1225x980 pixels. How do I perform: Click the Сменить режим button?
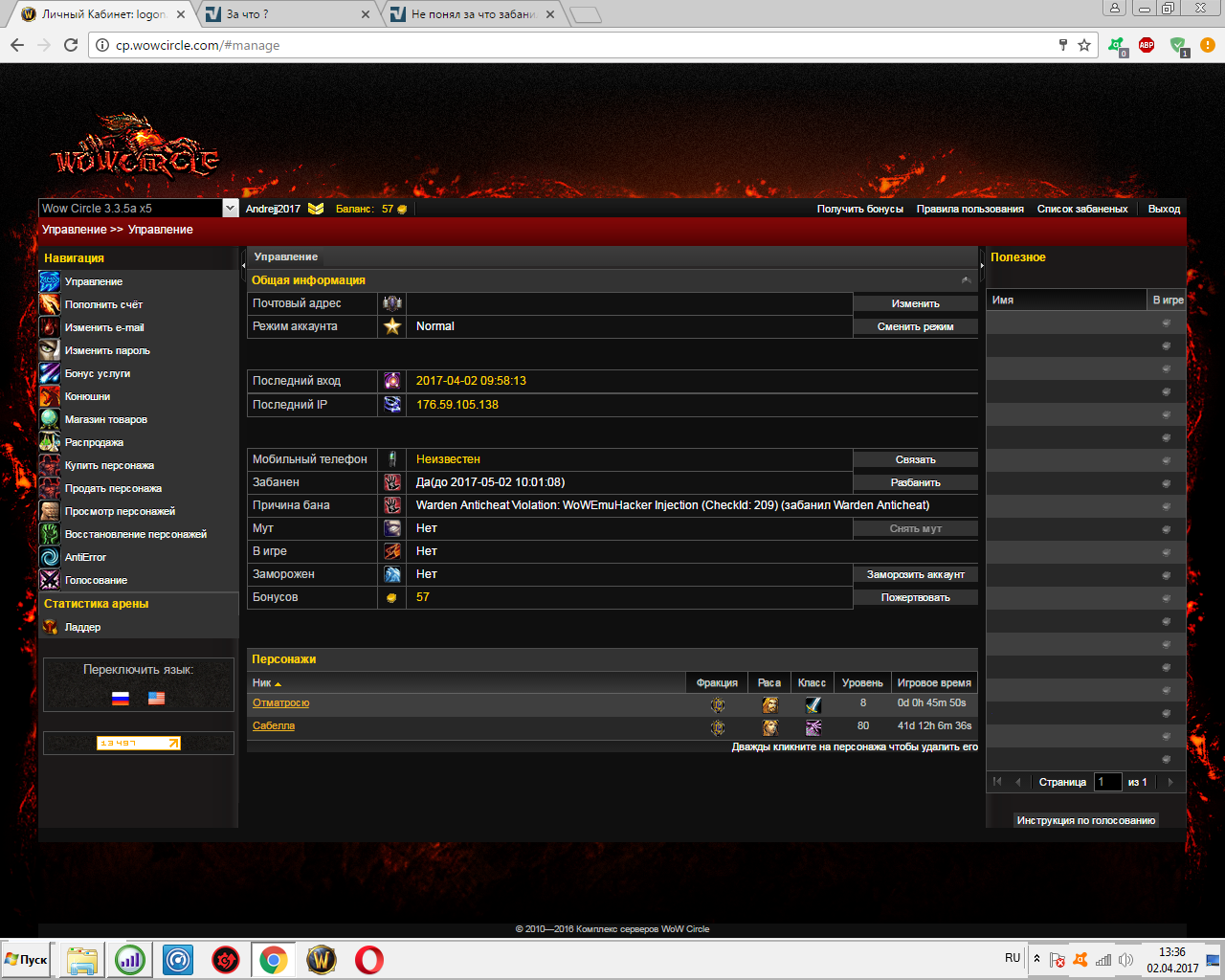915,326
